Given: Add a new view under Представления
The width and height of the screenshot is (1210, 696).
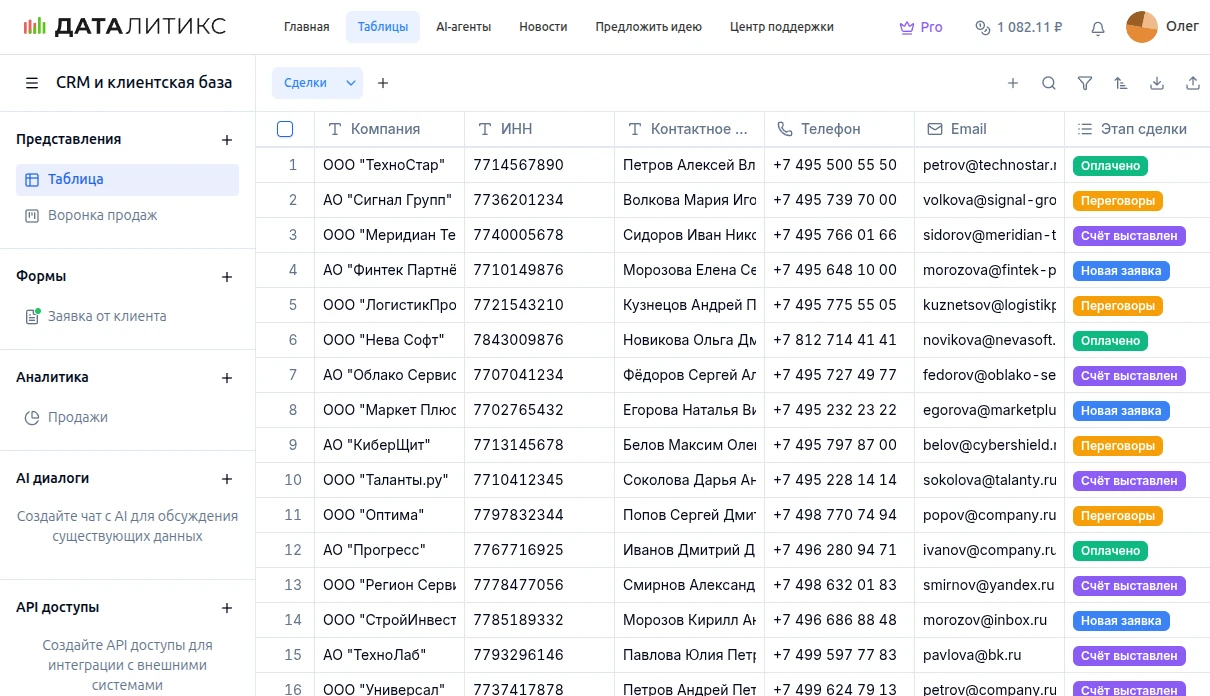Looking at the screenshot, I should point(227,140).
